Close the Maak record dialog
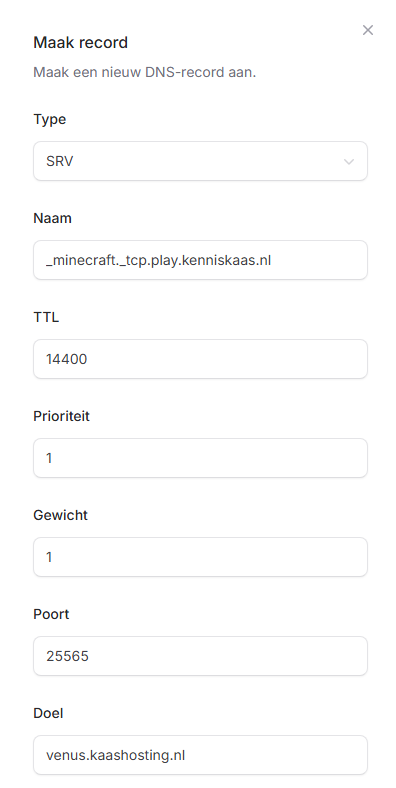396x788 pixels. [x=368, y=30]
